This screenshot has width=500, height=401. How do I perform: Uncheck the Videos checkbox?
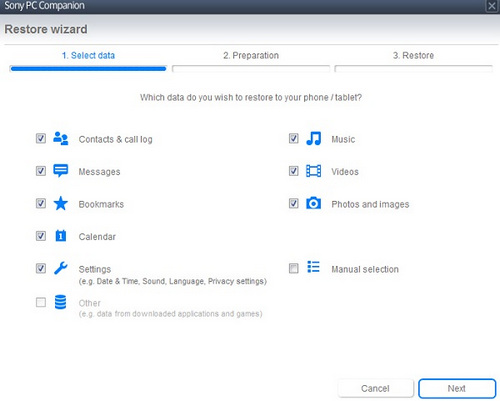pos(293,171)
